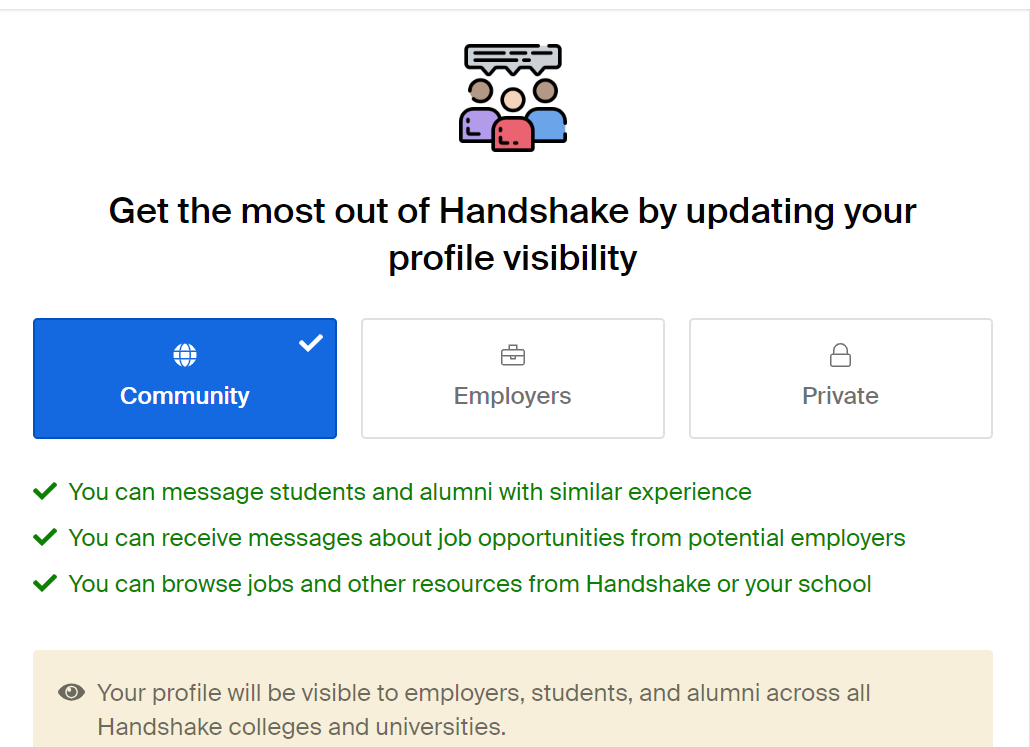This screenshot has width=1030, height=747.
Task: Click the Employers label text
Action: (x=512, y=396)
